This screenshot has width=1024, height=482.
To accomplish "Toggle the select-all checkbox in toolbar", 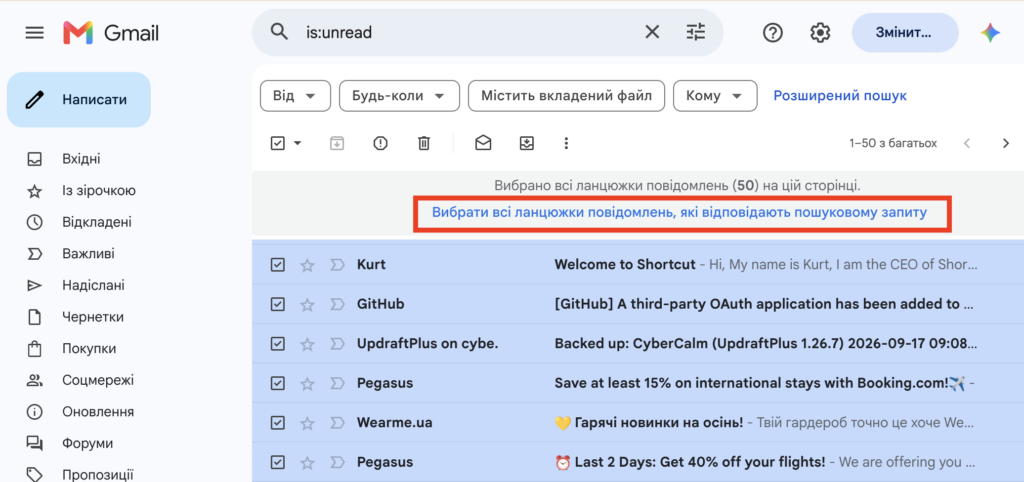I will (x=278, y=143).
